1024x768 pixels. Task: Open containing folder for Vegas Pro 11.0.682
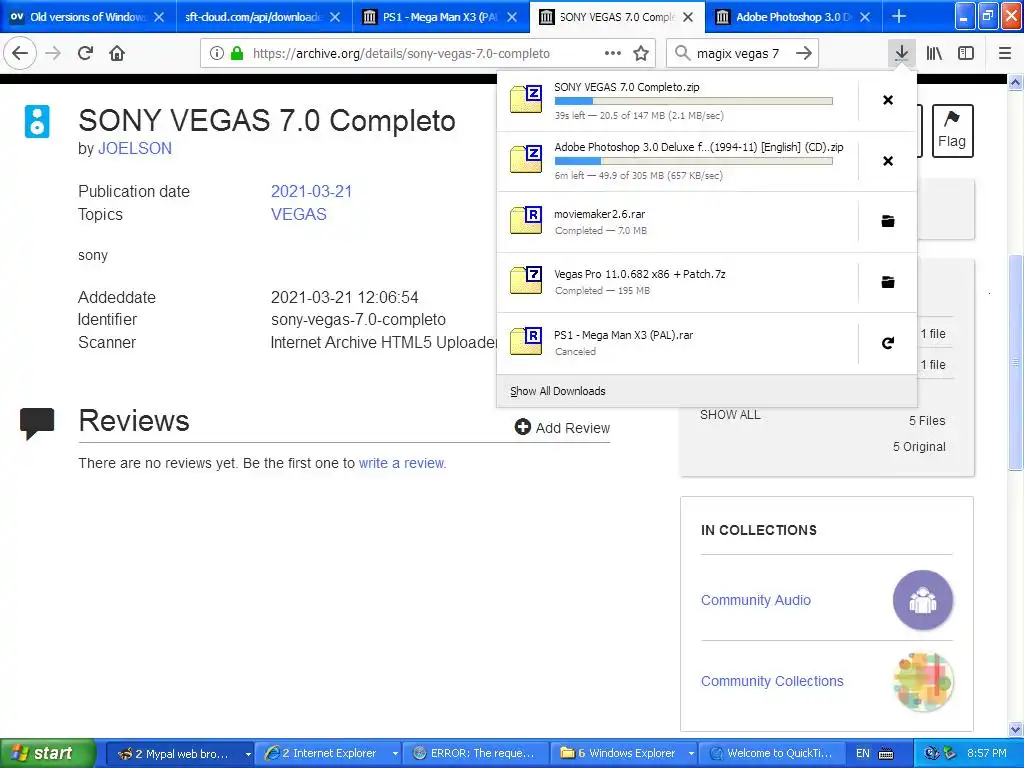888,282
